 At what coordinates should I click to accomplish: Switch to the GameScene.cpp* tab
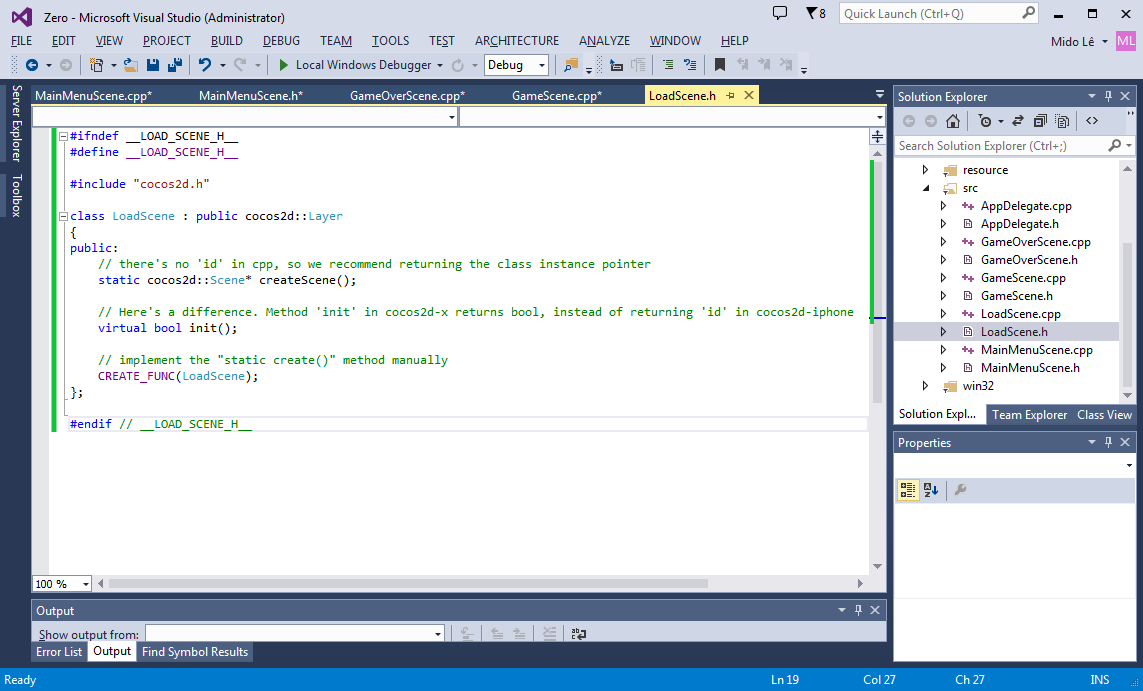(557, 95)
